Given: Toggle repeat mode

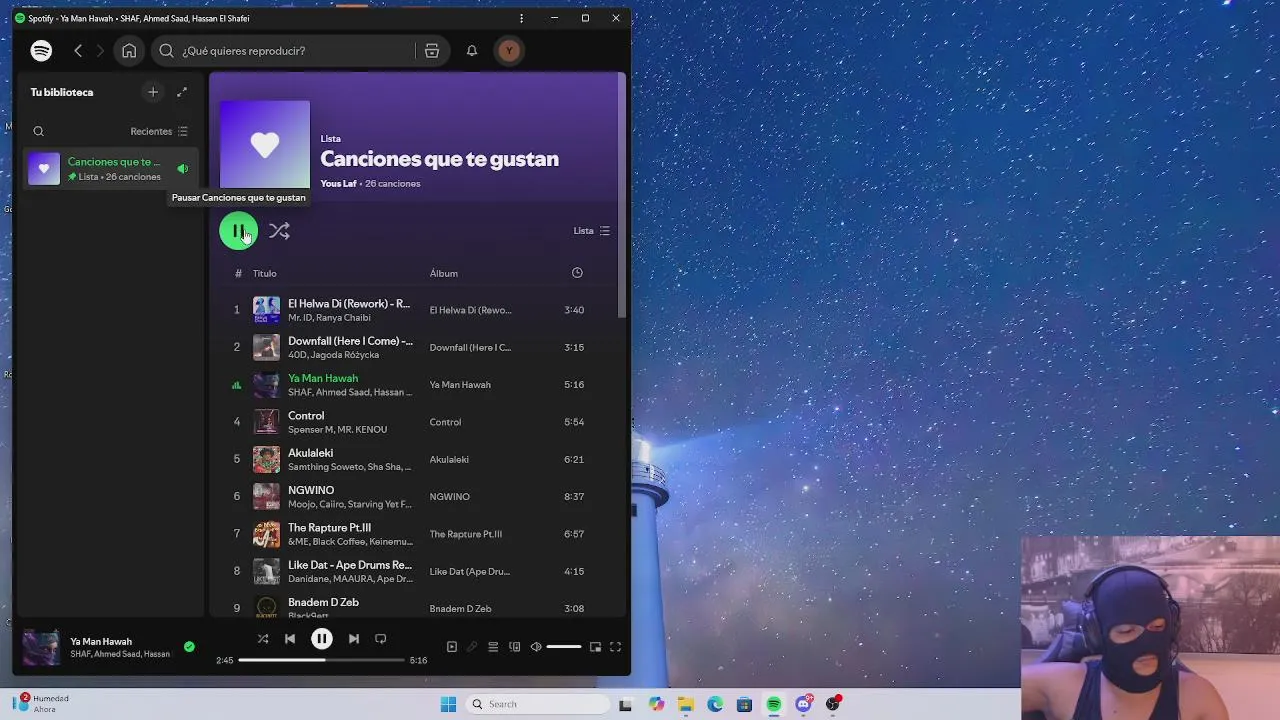Looking at the screenshot, I should click(380, 639).
